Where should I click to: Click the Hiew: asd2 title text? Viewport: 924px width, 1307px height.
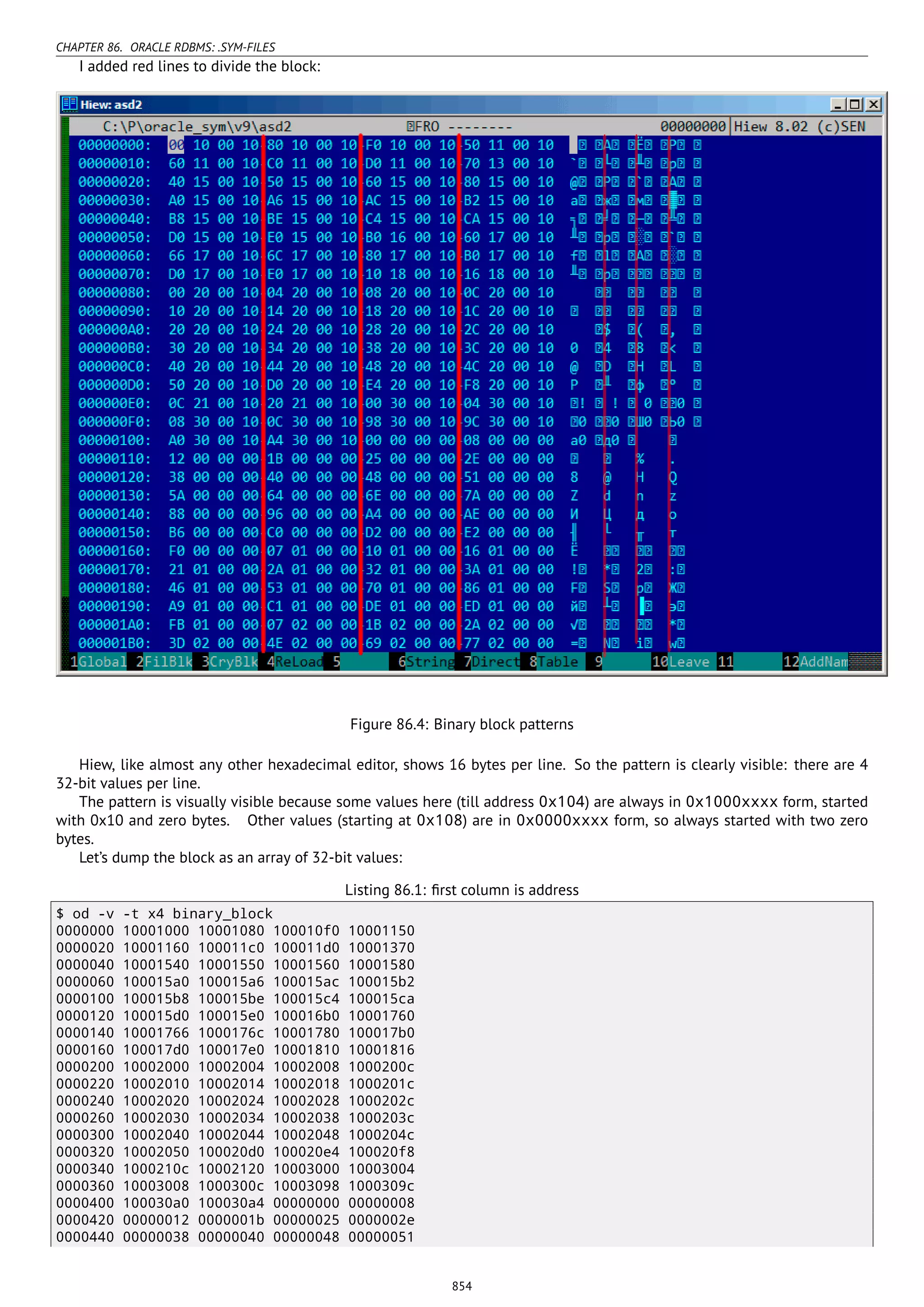pyautogui.click(x=111, y=104)
